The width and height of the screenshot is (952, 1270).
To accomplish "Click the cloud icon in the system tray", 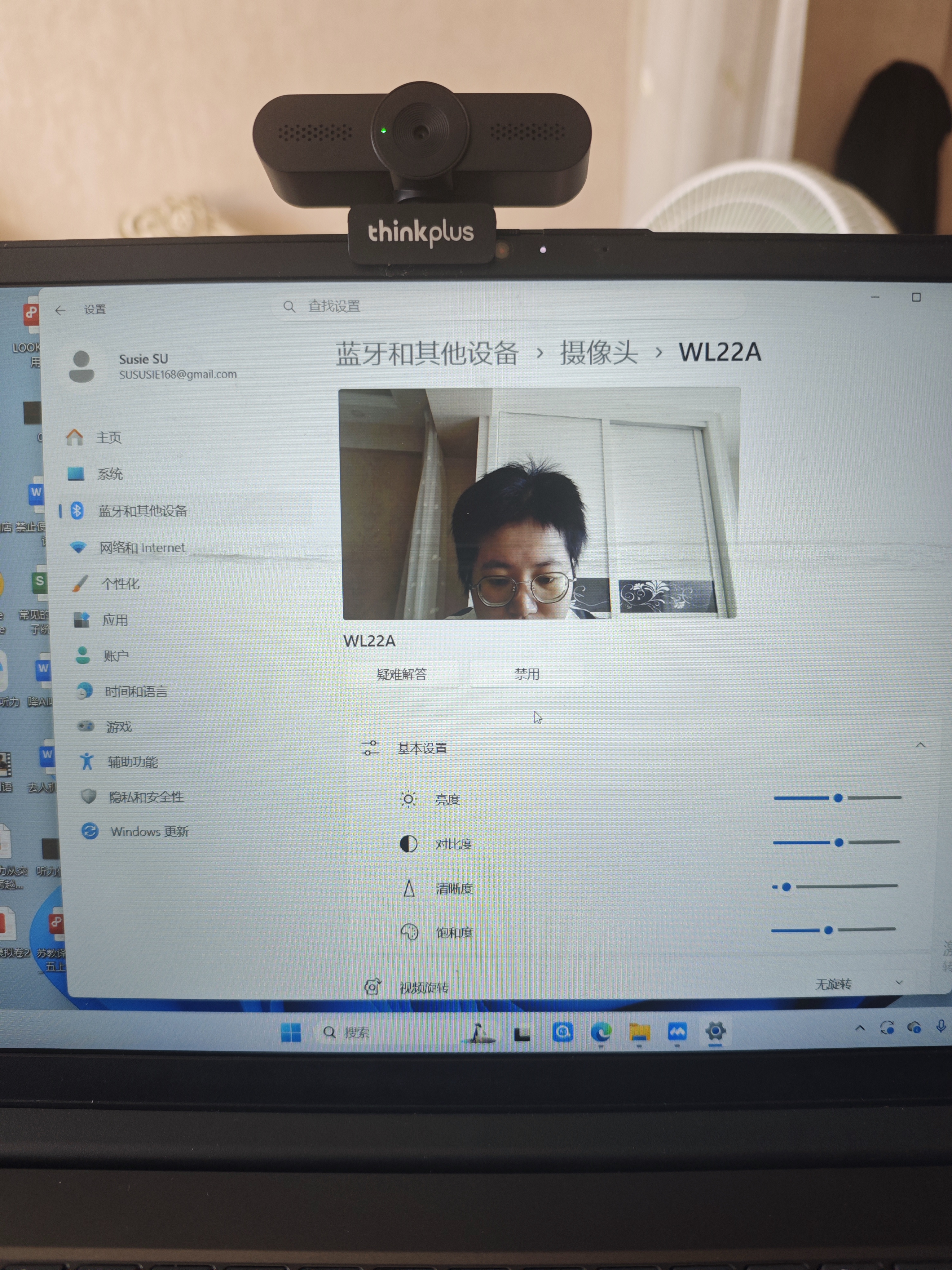I will 914,1028.
